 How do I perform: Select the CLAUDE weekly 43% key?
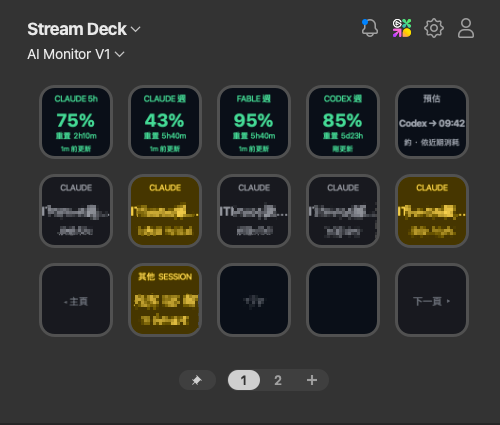[x=165, y=122]
